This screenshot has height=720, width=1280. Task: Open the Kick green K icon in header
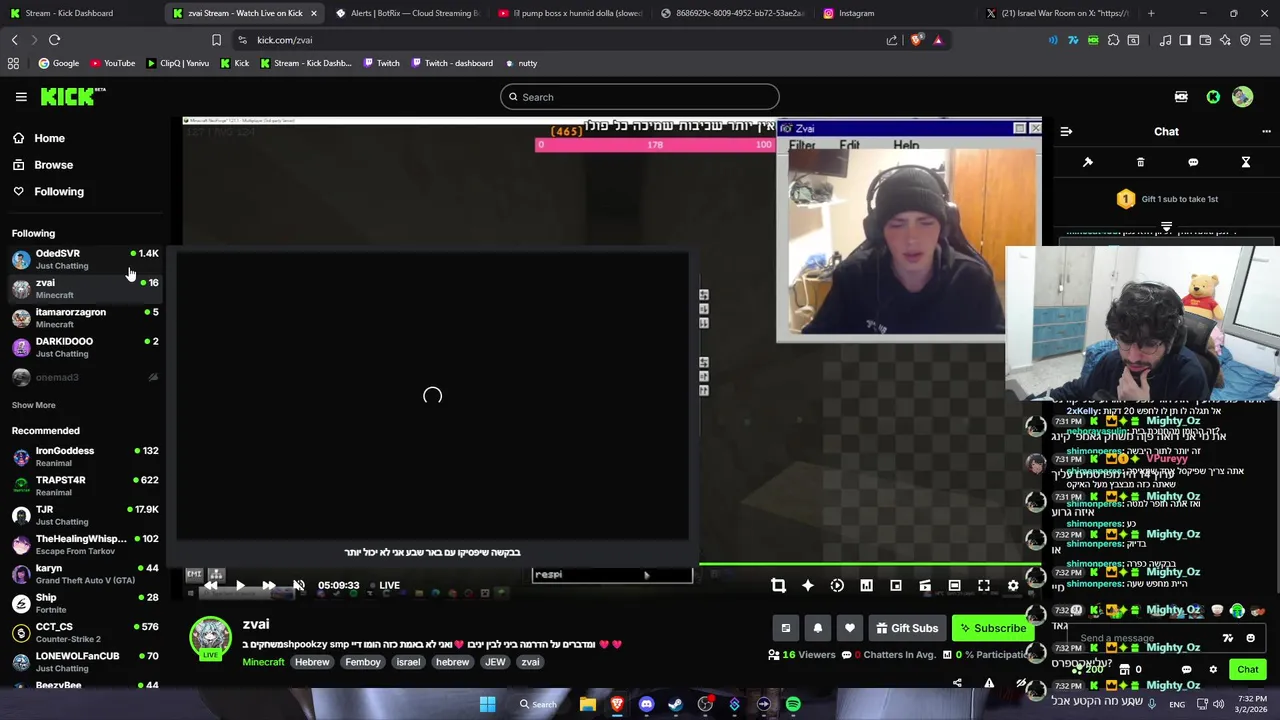tap(1213, 97)
